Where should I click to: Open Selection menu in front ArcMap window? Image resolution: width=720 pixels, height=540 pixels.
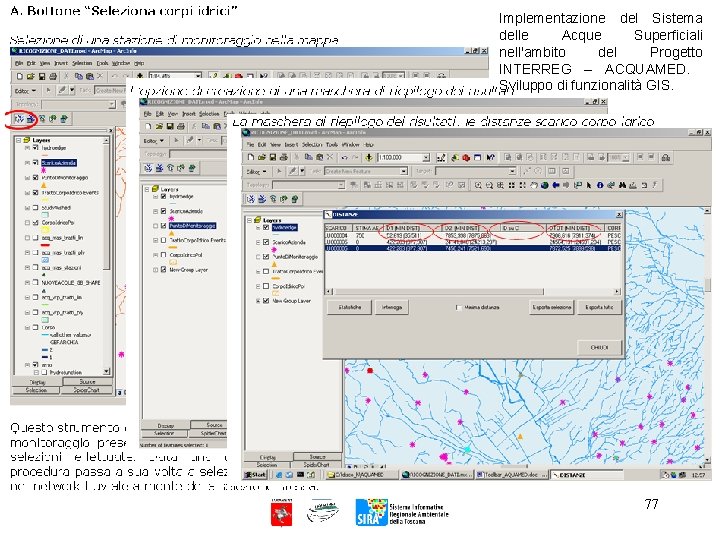tap(311, 145)
